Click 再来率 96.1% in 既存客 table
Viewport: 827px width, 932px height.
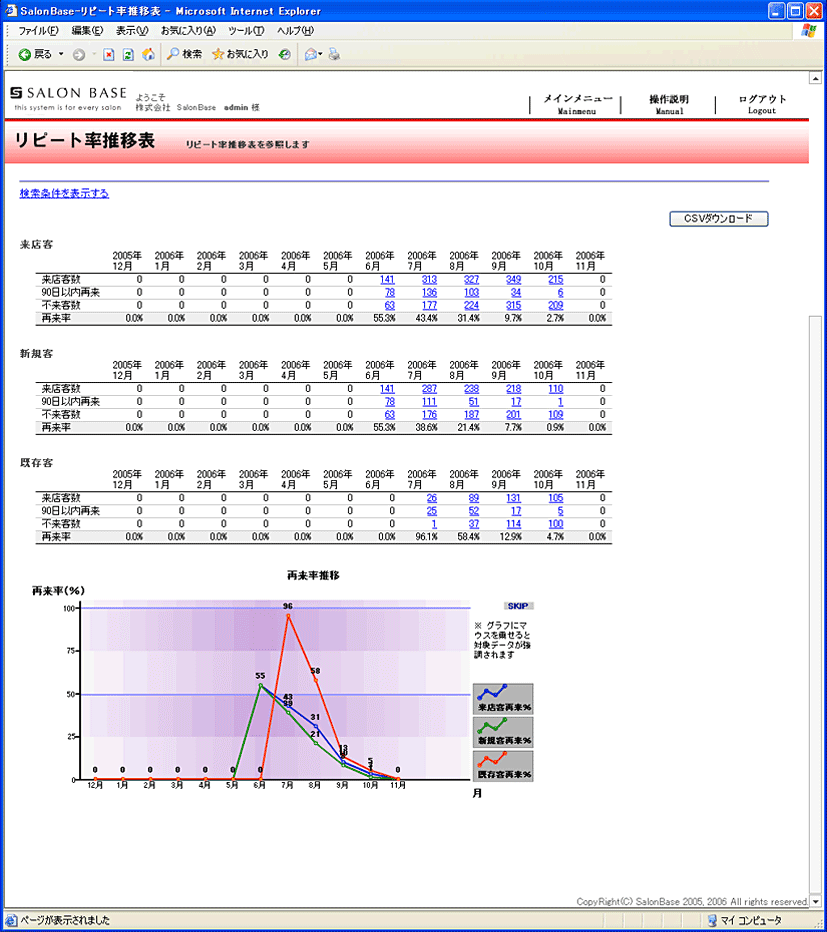[x=426, y=537]
